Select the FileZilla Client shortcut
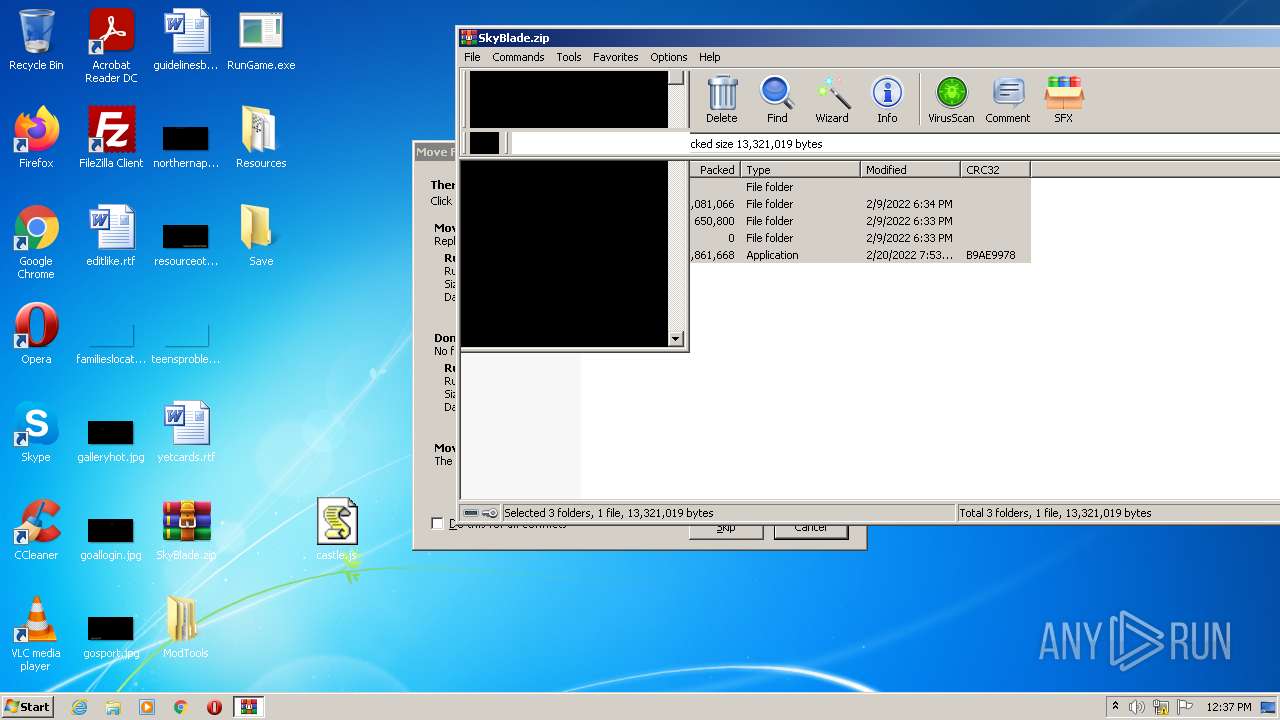Screen dimensions: 1280x720 click(x=111, y=139)
